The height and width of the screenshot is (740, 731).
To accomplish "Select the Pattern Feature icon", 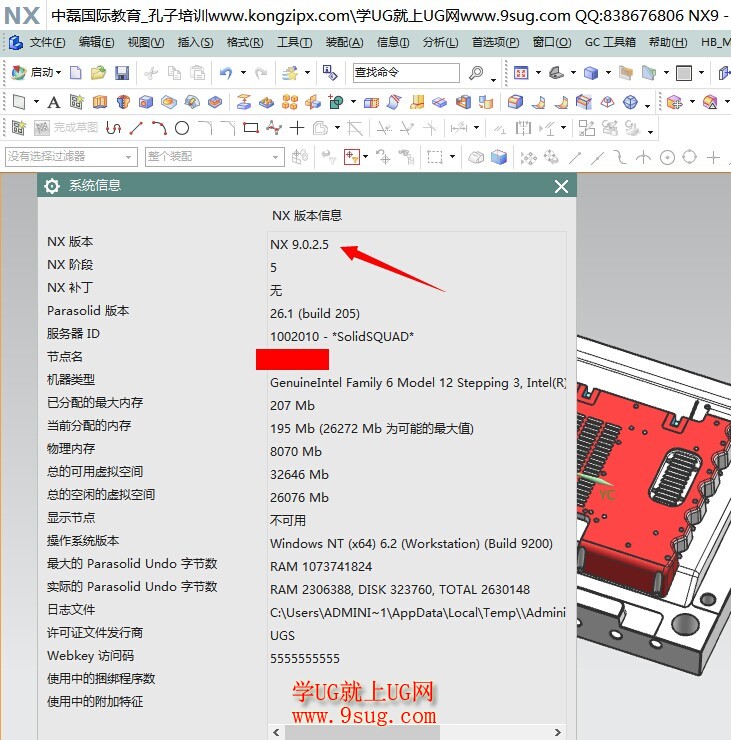I will click(x=290, y=102).
